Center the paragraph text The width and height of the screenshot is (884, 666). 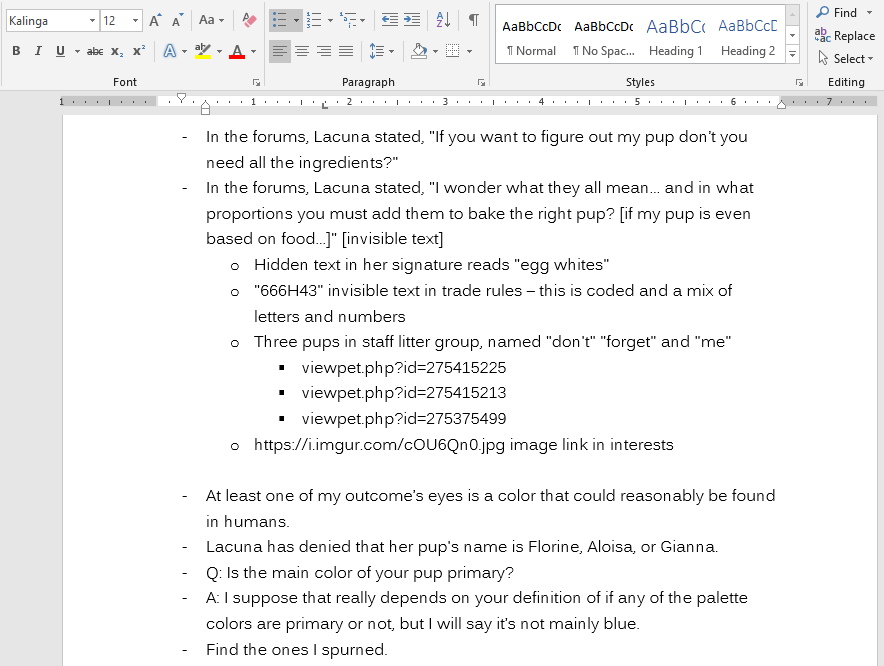click(302, 51)
